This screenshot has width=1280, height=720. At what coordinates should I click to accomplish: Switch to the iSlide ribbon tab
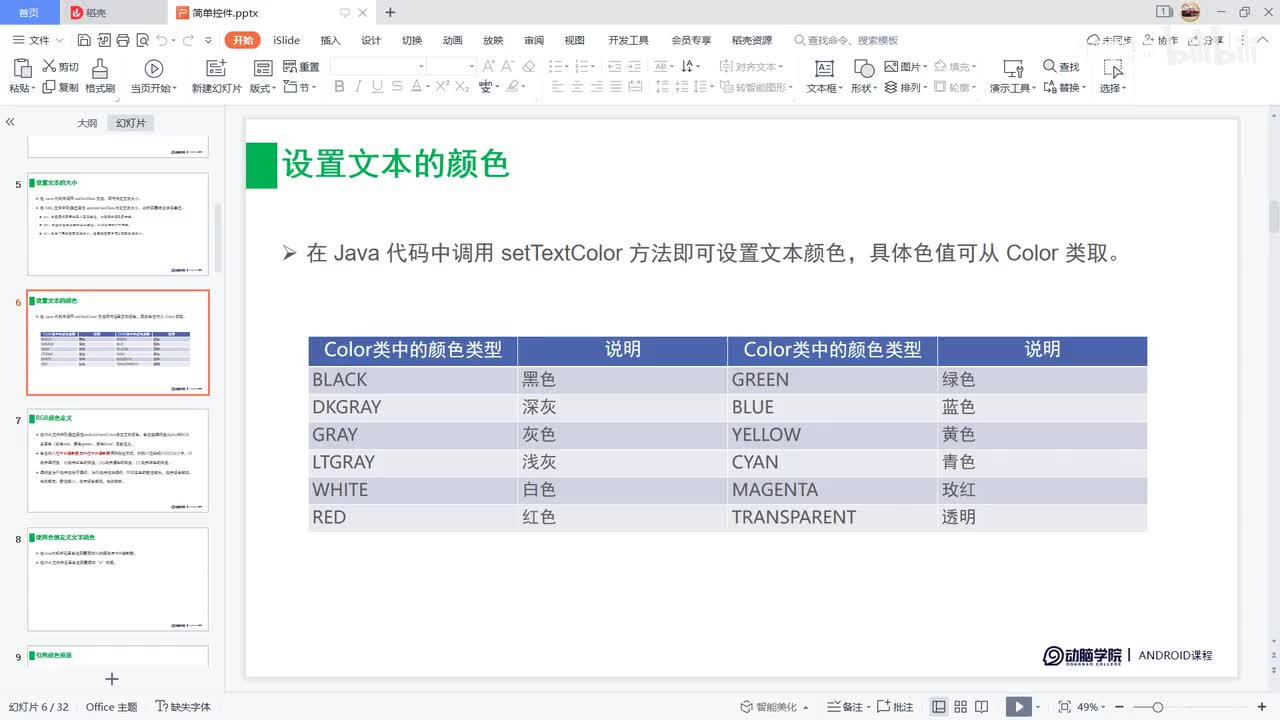click(287, 40)
